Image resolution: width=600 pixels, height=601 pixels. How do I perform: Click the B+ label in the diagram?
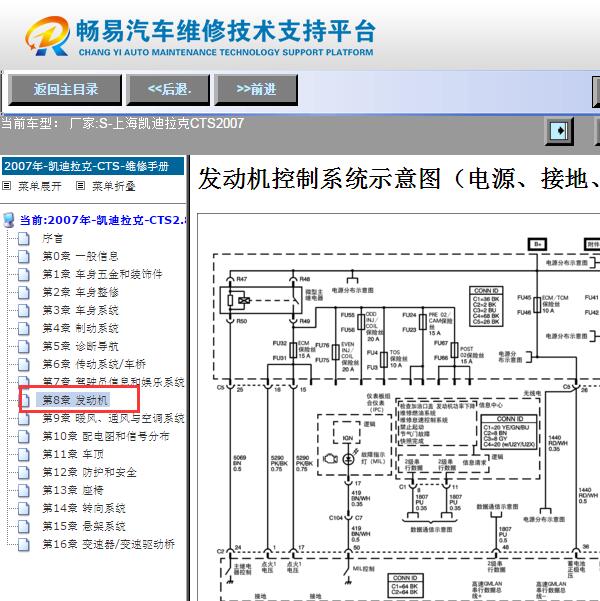pos(537,244)
